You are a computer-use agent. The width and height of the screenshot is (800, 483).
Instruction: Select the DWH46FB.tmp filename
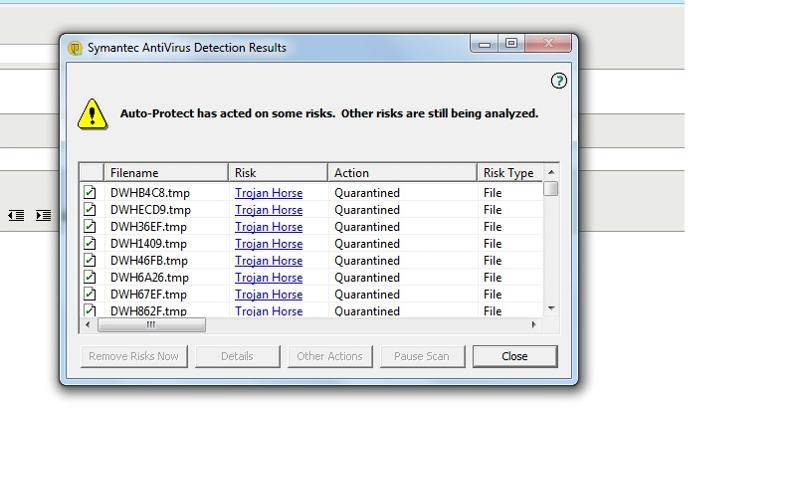tap(149, 261)
